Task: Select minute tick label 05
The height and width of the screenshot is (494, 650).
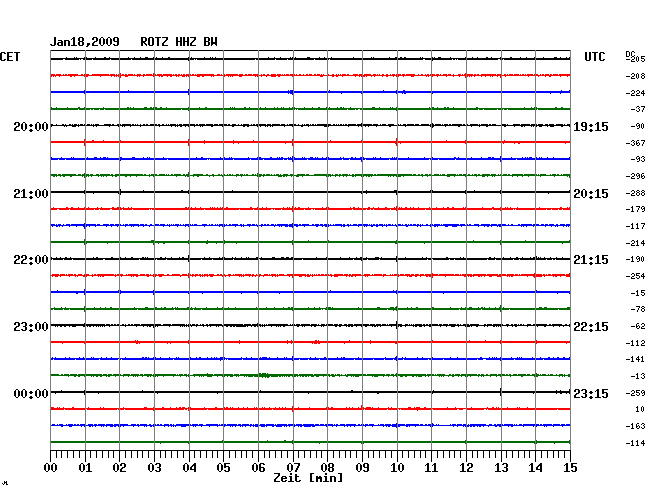Action: point(223,468)
